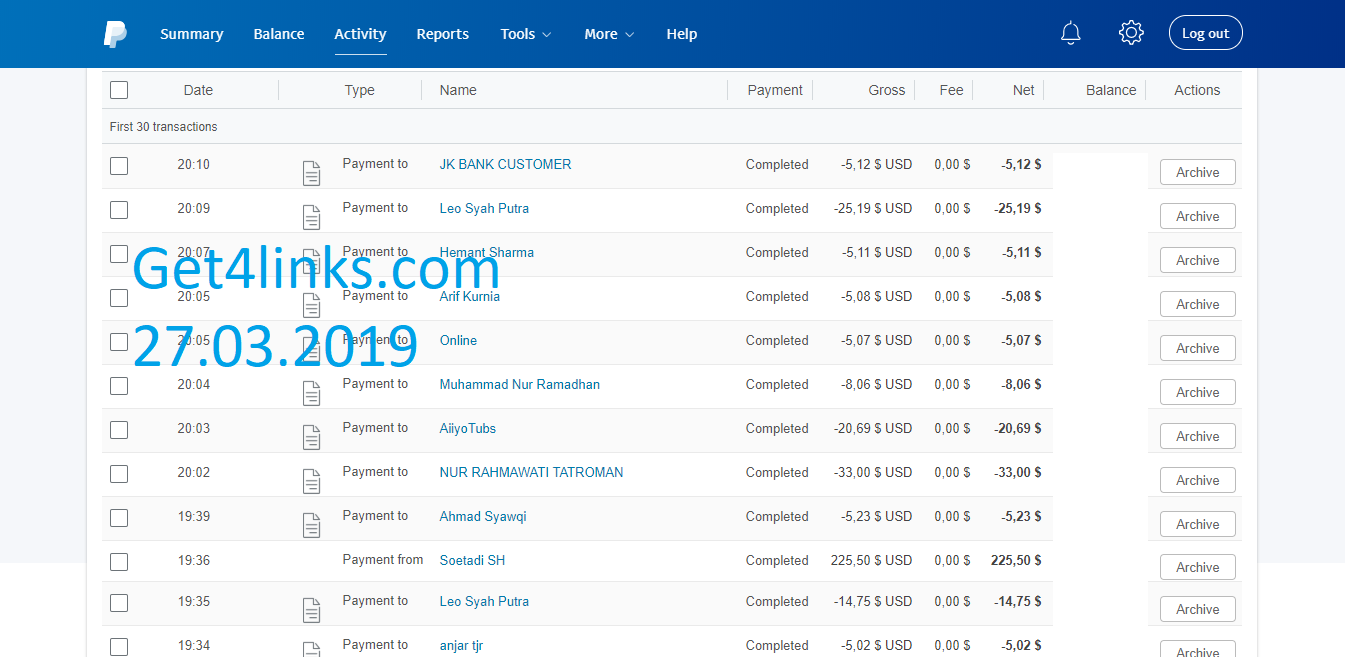Tick checkbox for Online payment row
Screen dimensions: 1345x657
[119, 342]
